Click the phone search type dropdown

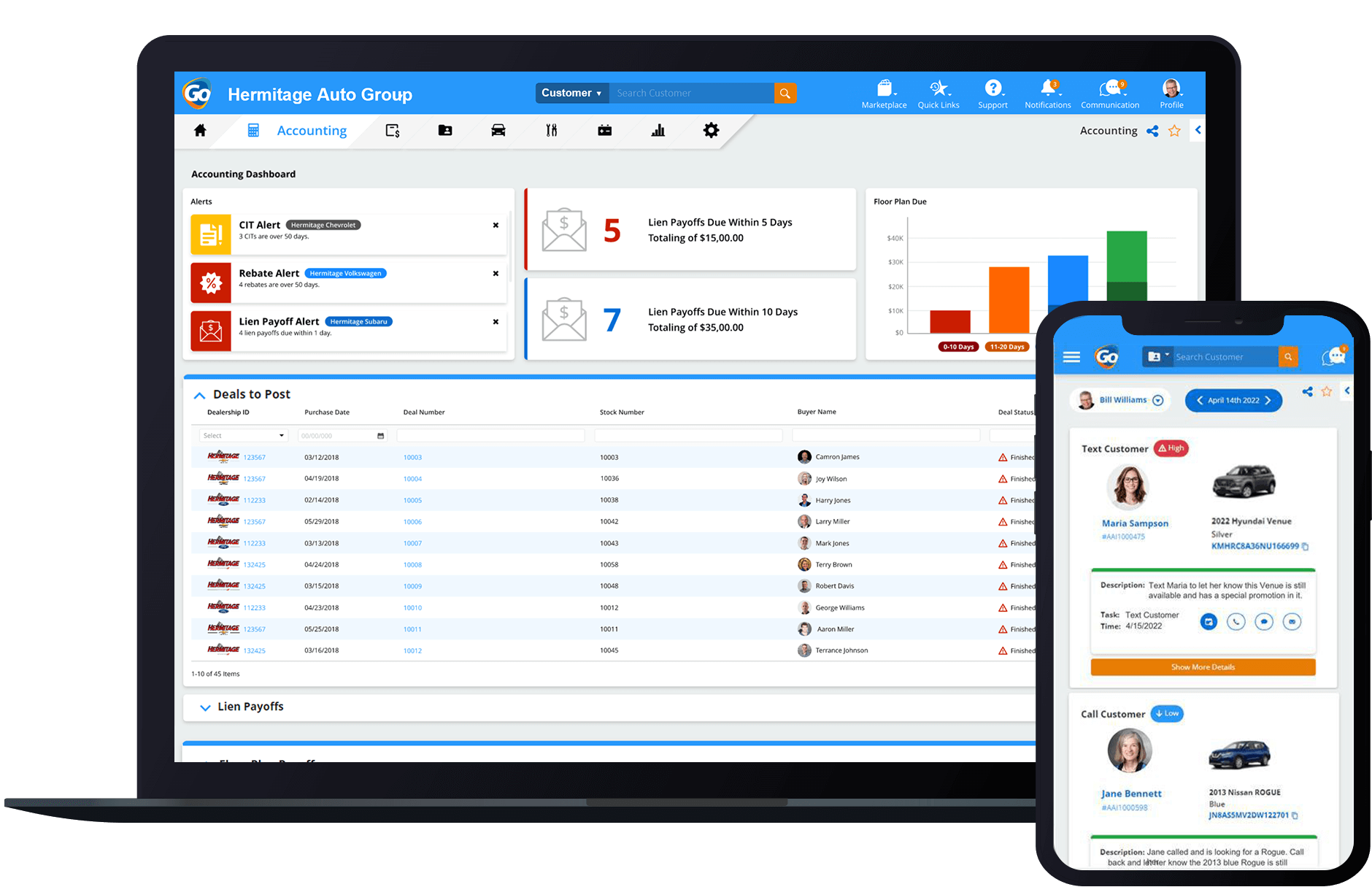pyautogui.click(x=1157, y=356)
